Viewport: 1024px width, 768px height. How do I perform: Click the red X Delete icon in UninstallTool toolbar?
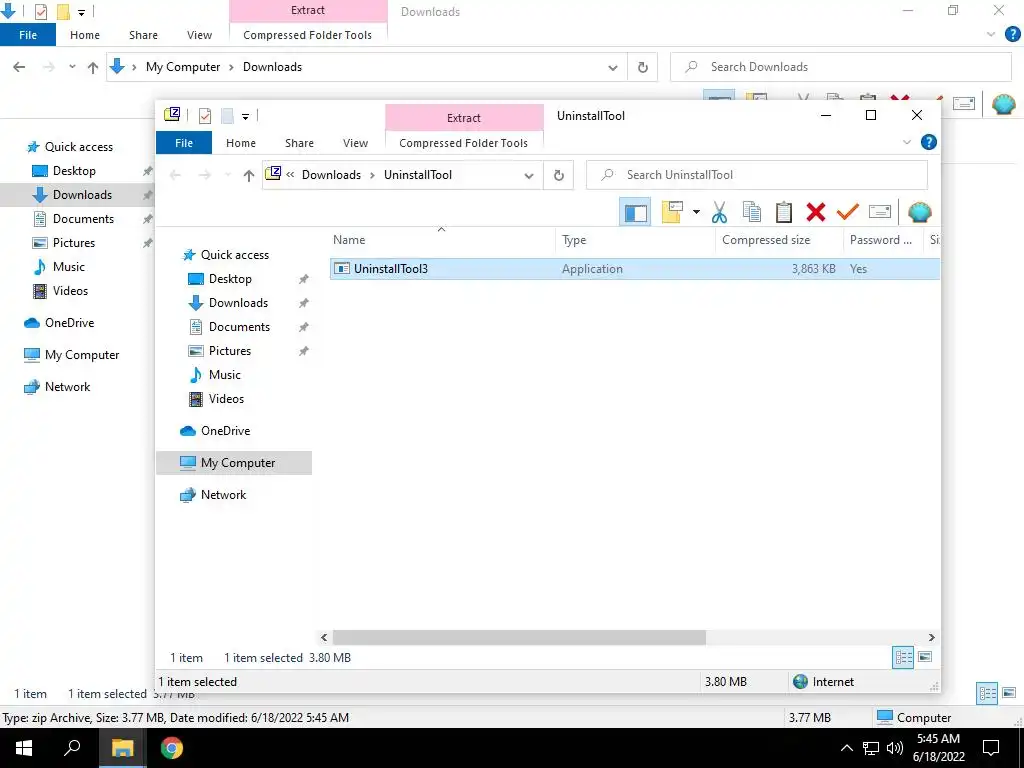816,212
